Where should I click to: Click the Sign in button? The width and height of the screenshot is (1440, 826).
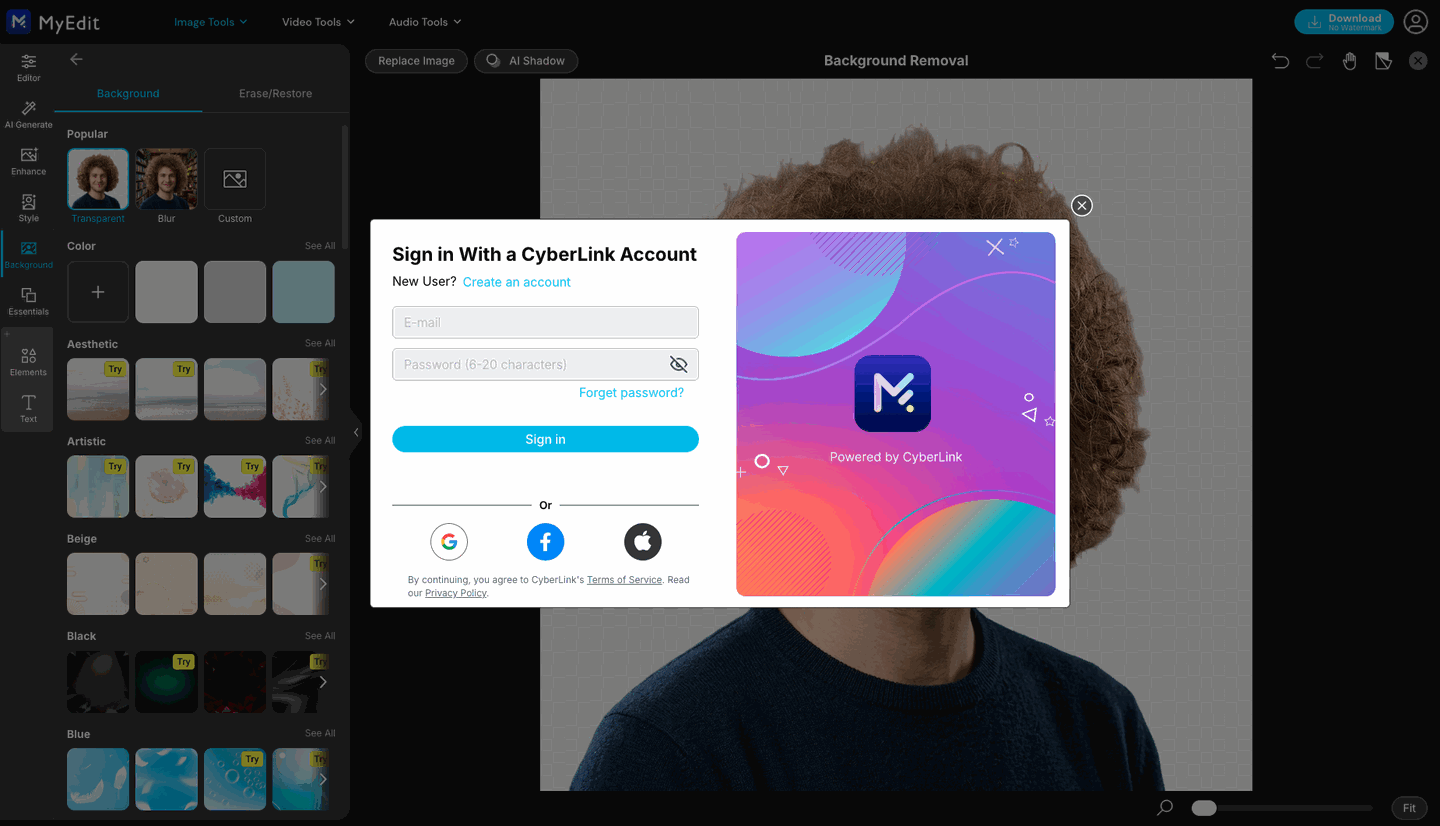[x=545, y=439]
